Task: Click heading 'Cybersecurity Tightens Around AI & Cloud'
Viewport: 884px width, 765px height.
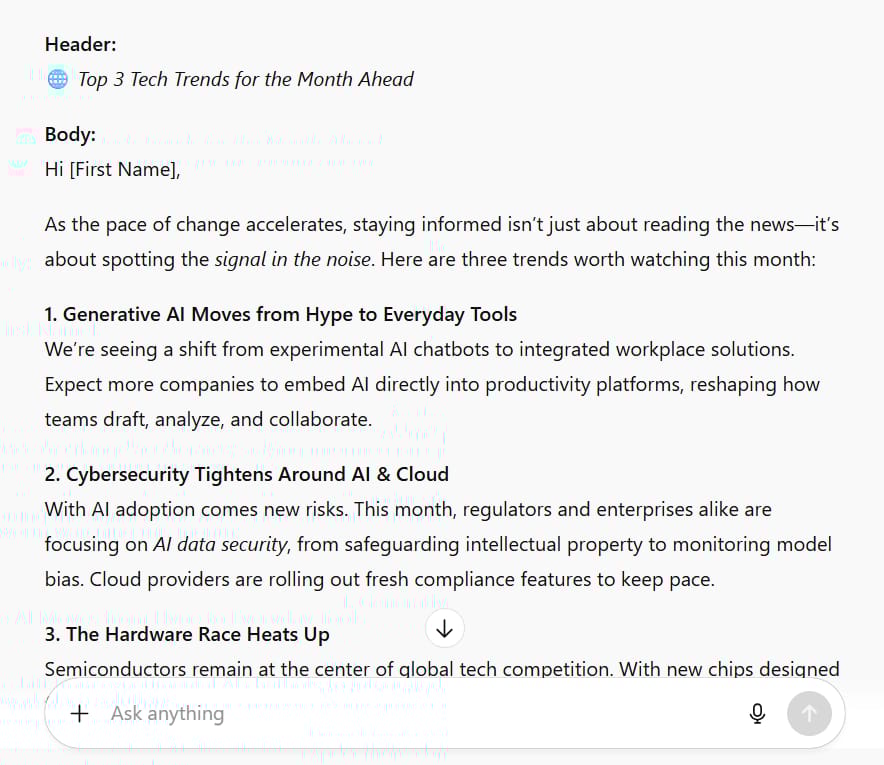Action: pos(247,475)
